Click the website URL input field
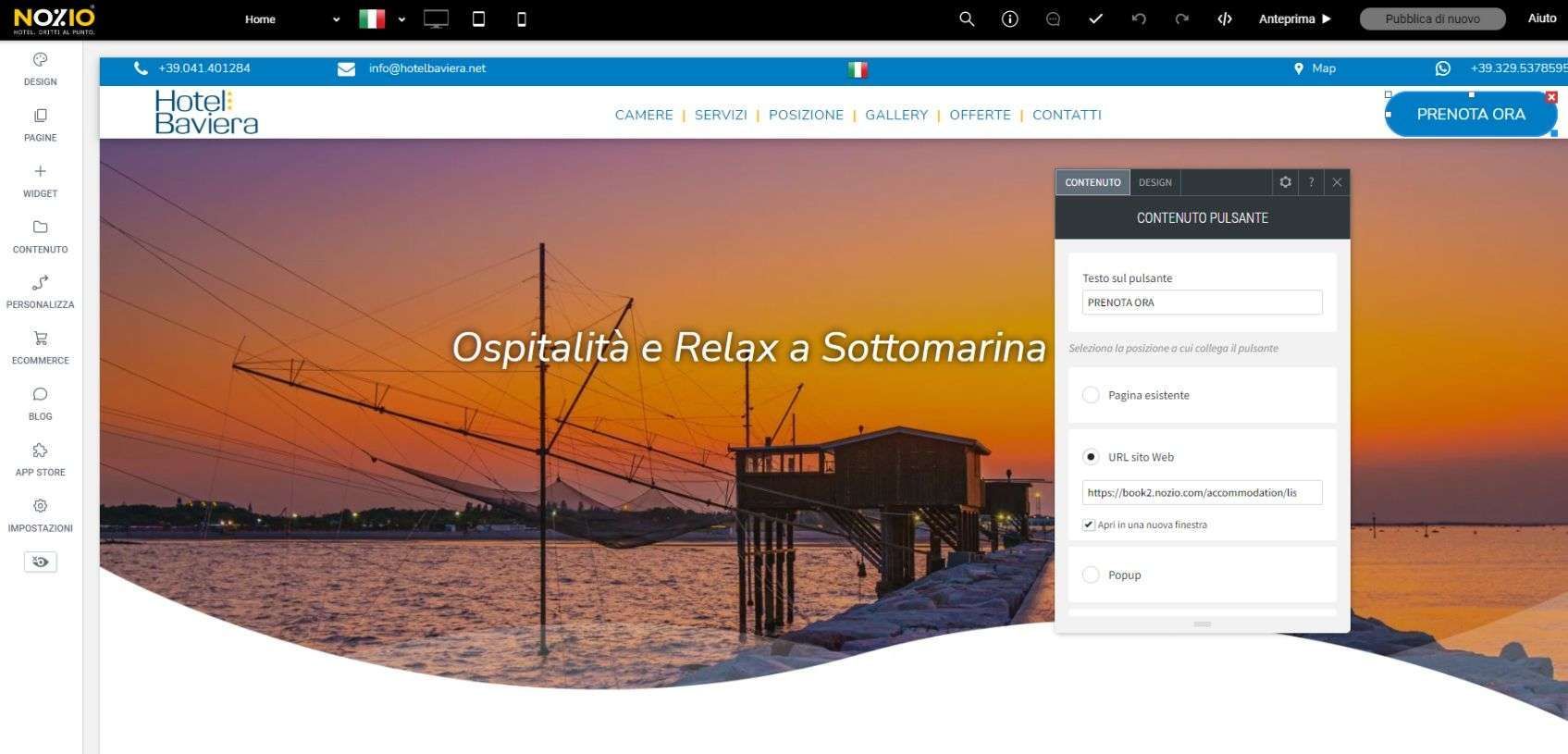The image size is (1568, 754). tap(1202, 493)
